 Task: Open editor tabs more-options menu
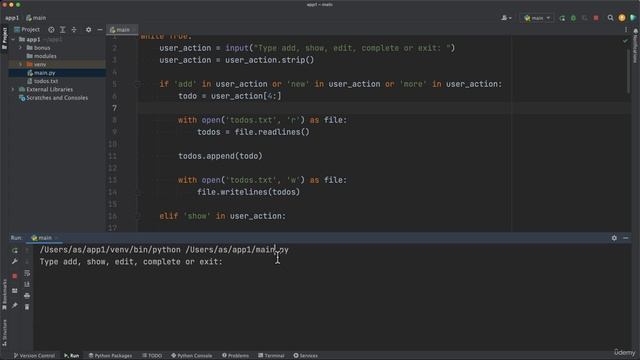pyautogui.click(x=626, y=30)
